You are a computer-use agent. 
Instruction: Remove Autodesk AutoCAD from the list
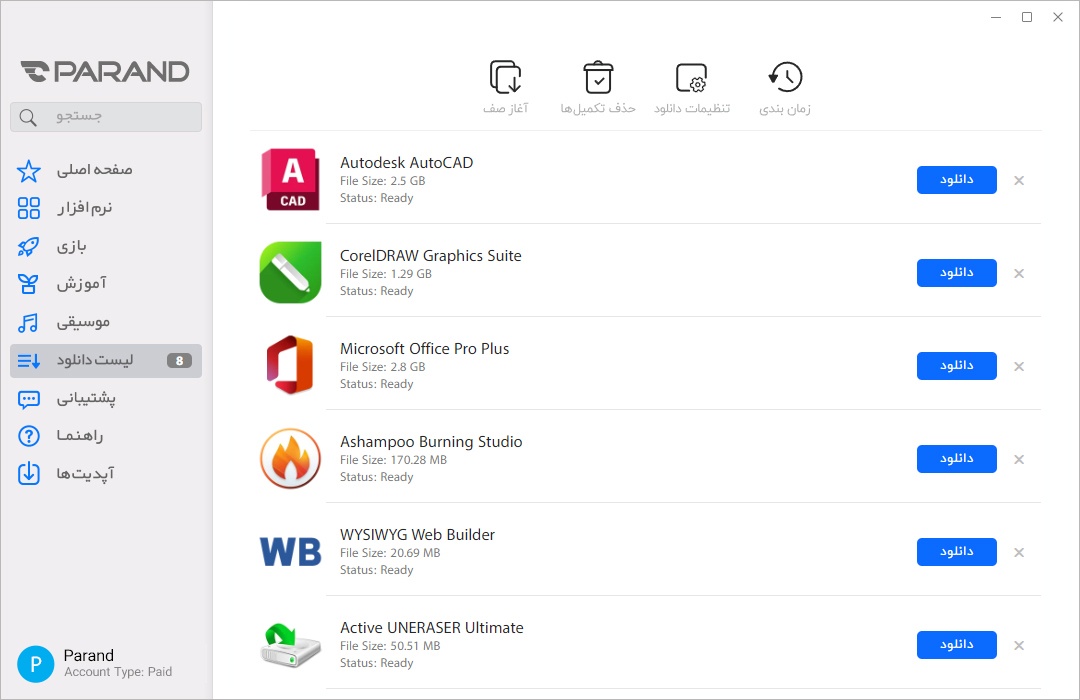(x=1019, y=181)
